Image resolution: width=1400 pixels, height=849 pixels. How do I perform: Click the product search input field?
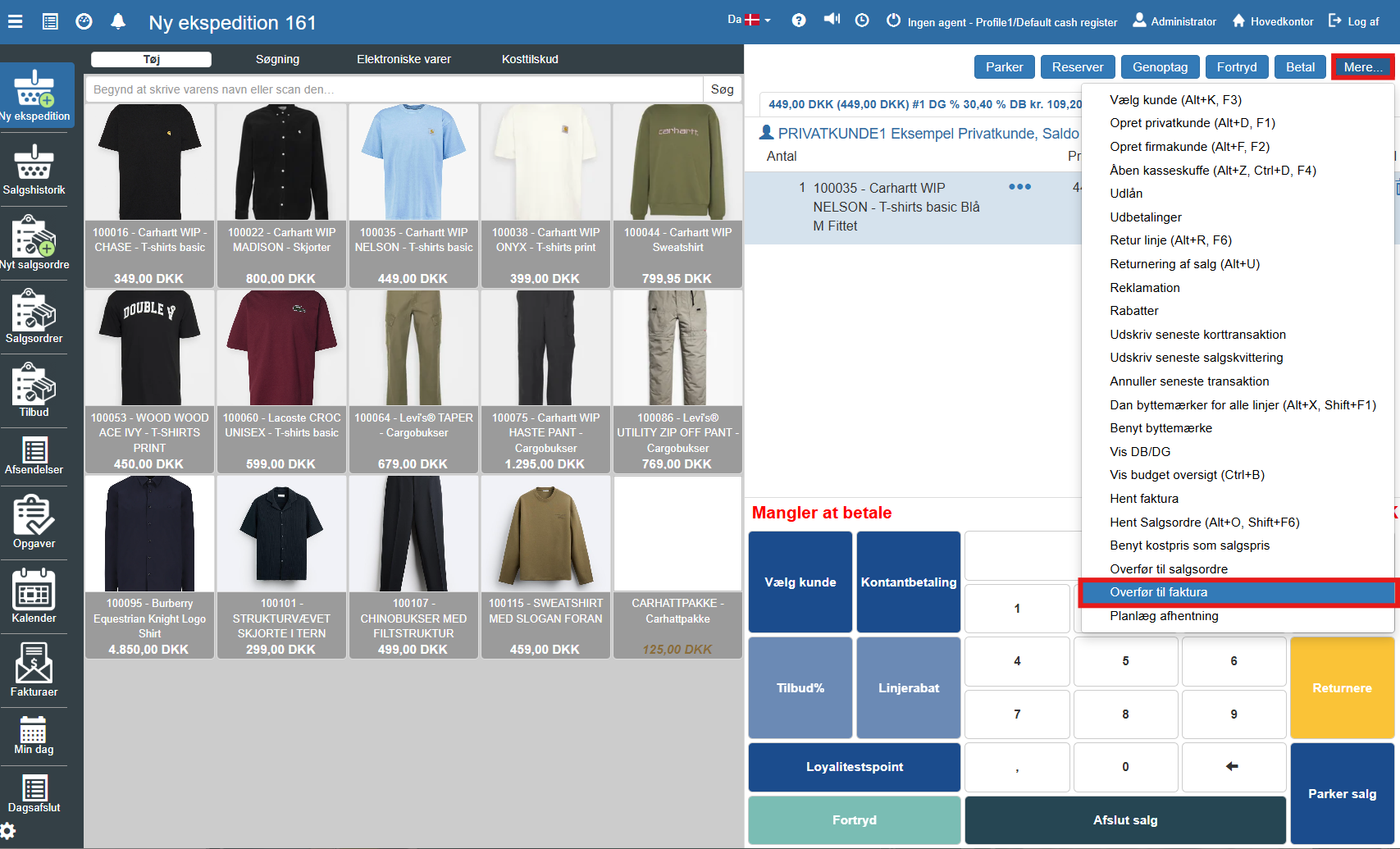click(394, 89)
